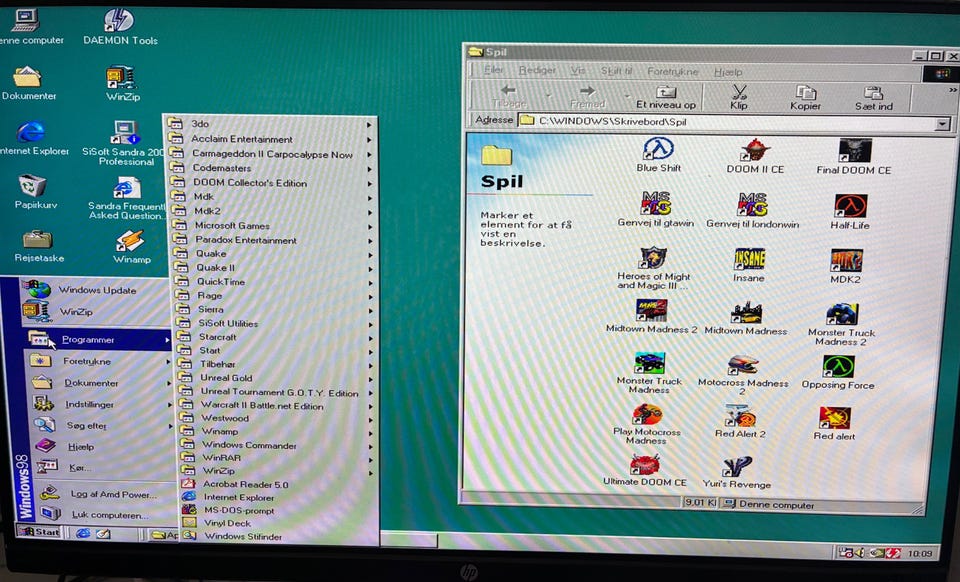
Task: Open the Foretrukne menu in Spil window
Action: [x=672, y=72]
